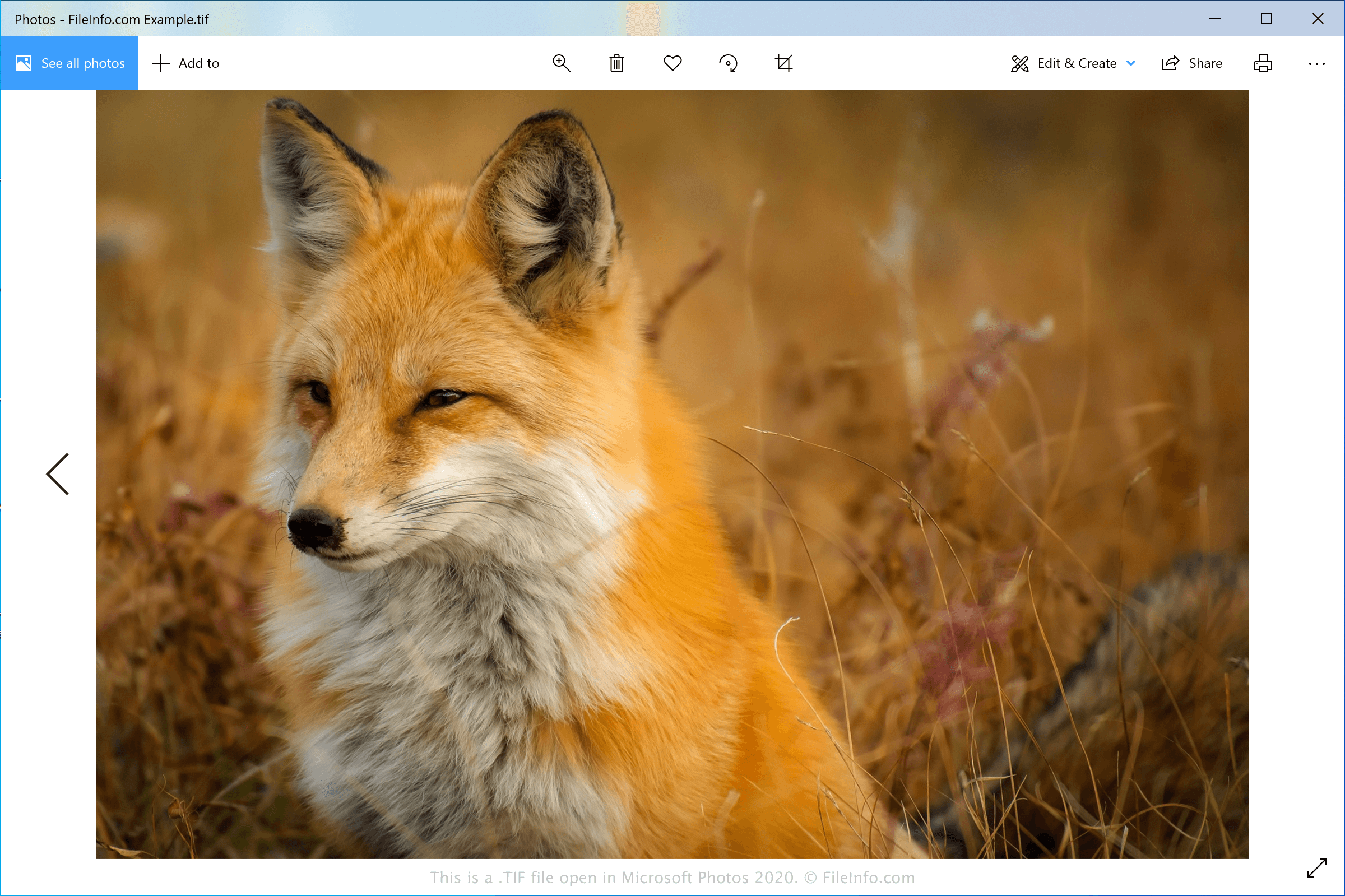Click the zoom magnifier icon
1345x896 pixels.
click(561, 63)
